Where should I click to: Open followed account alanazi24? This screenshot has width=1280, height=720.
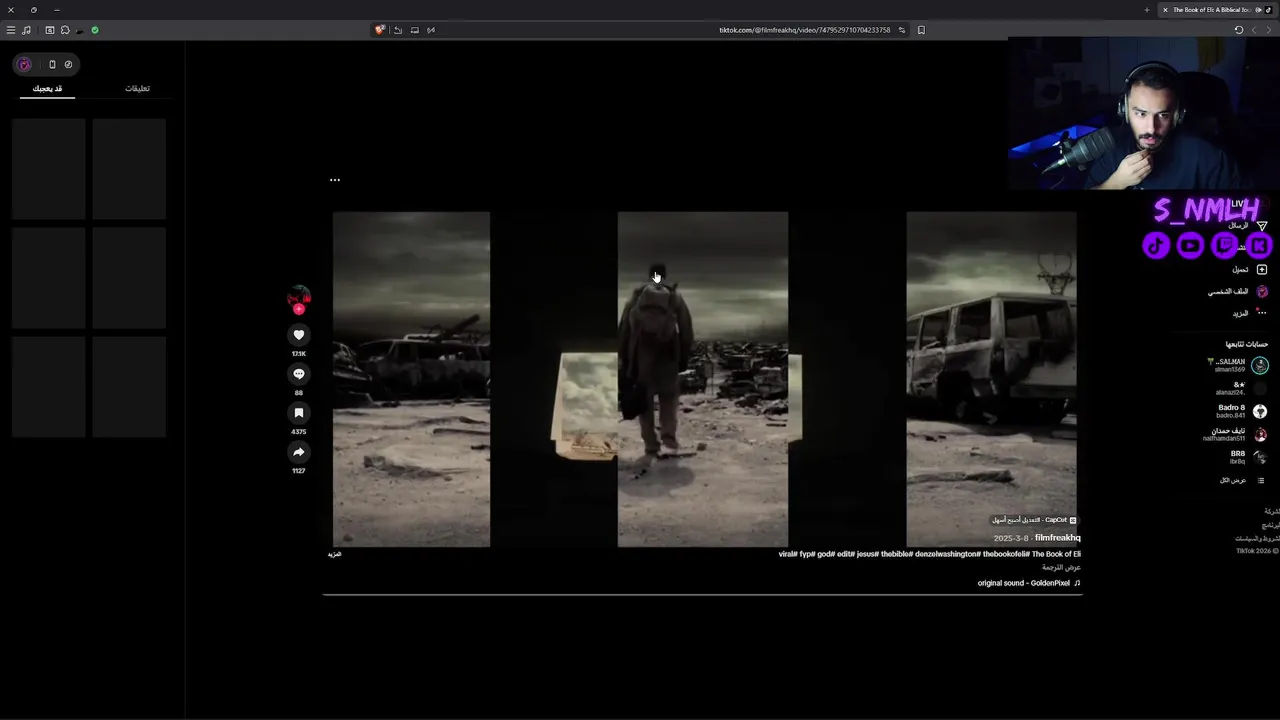coord(1241,388)
